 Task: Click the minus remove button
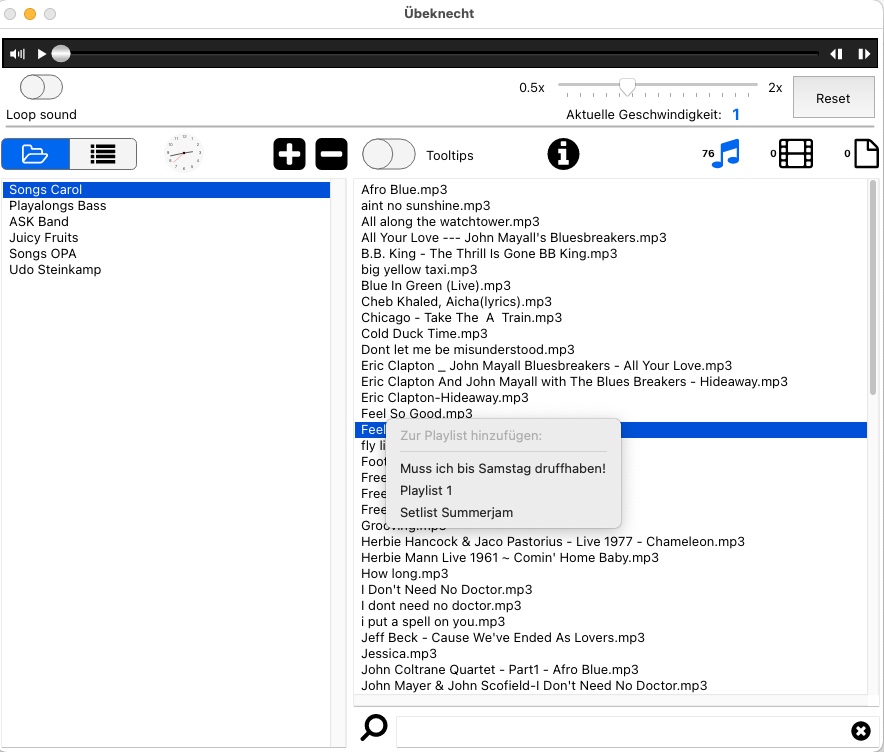point(332,154)
